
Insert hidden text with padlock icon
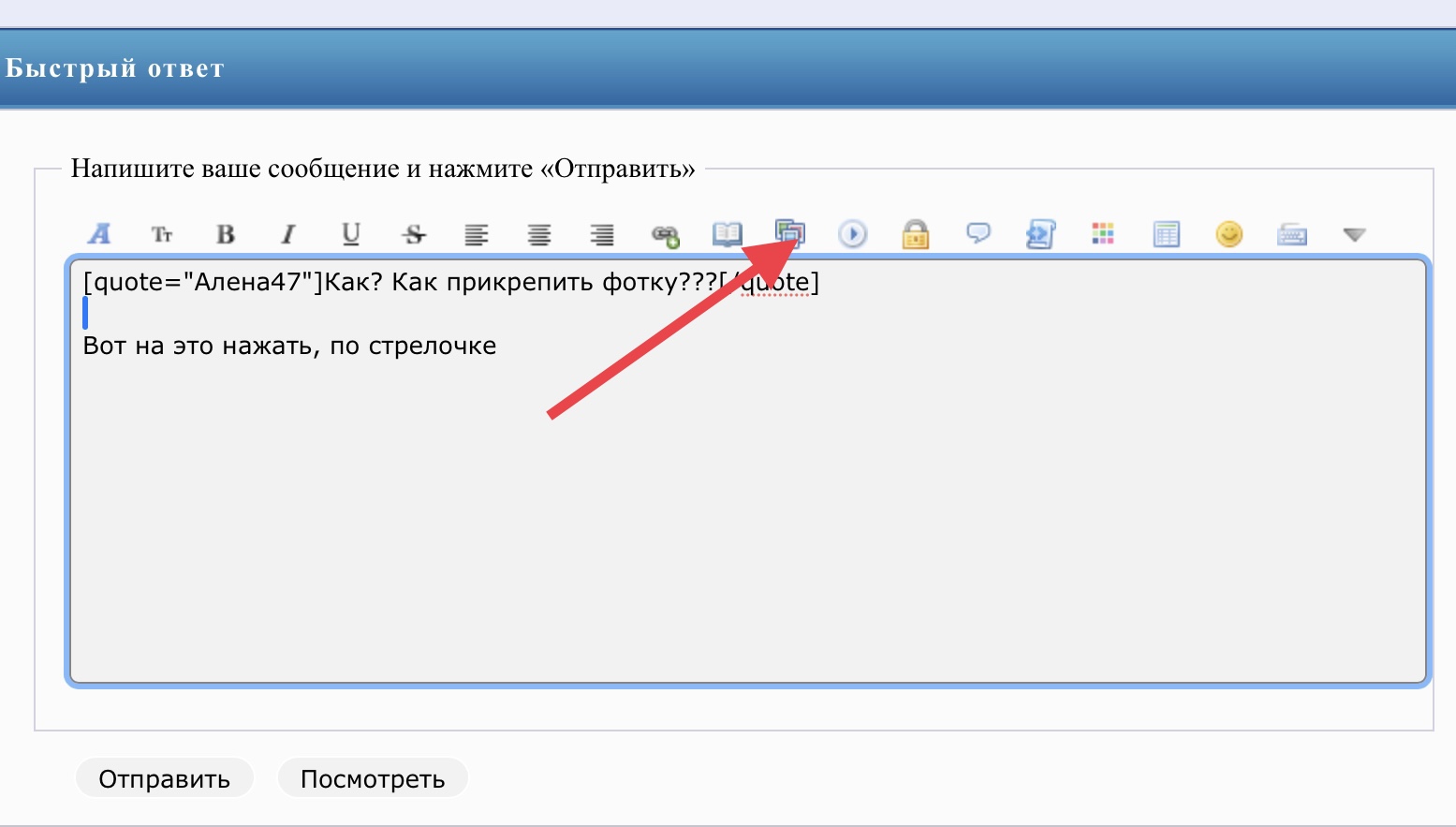916,234
